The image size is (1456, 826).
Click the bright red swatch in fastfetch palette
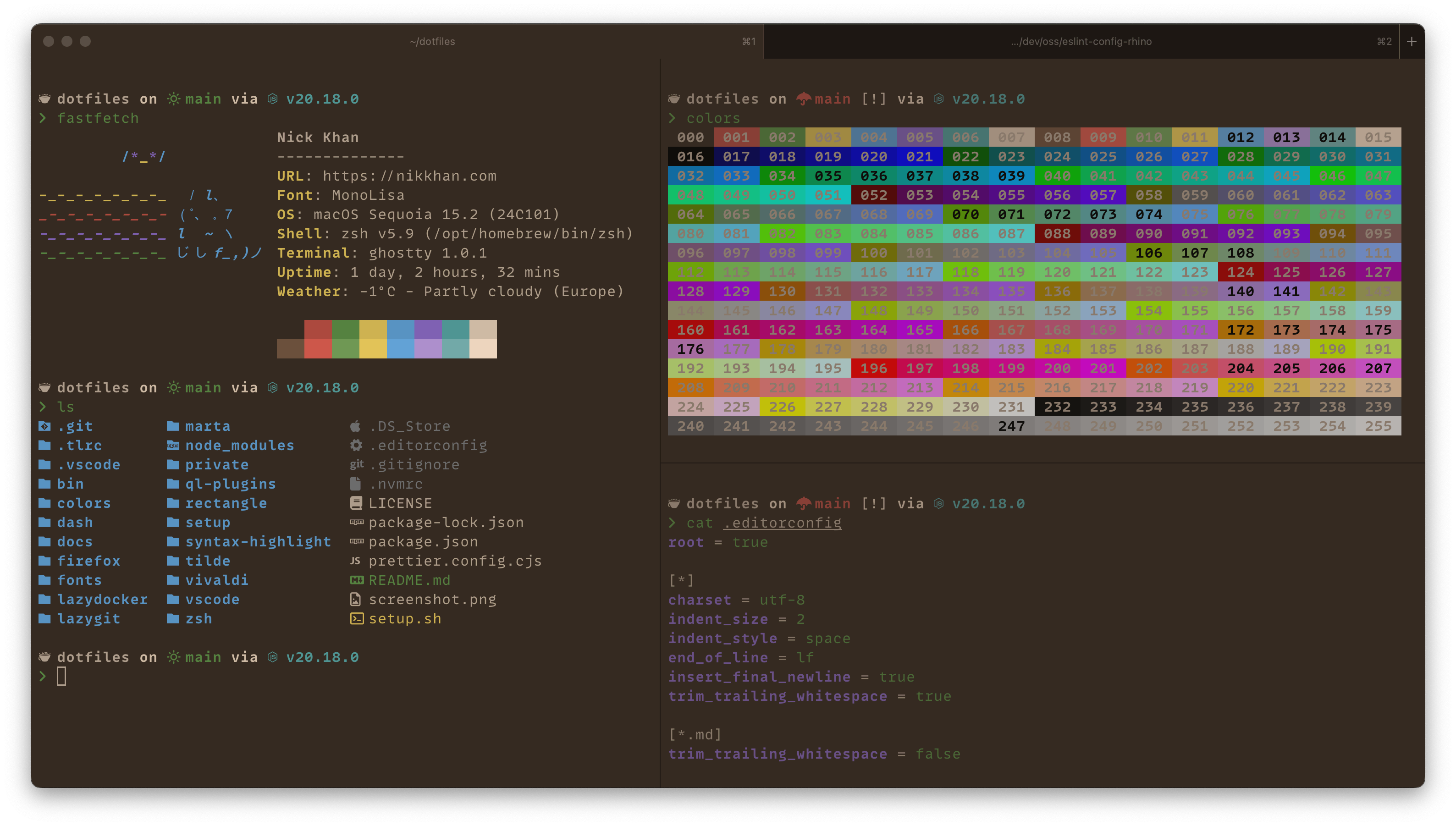pyautogui.click(x=318, y=349)
